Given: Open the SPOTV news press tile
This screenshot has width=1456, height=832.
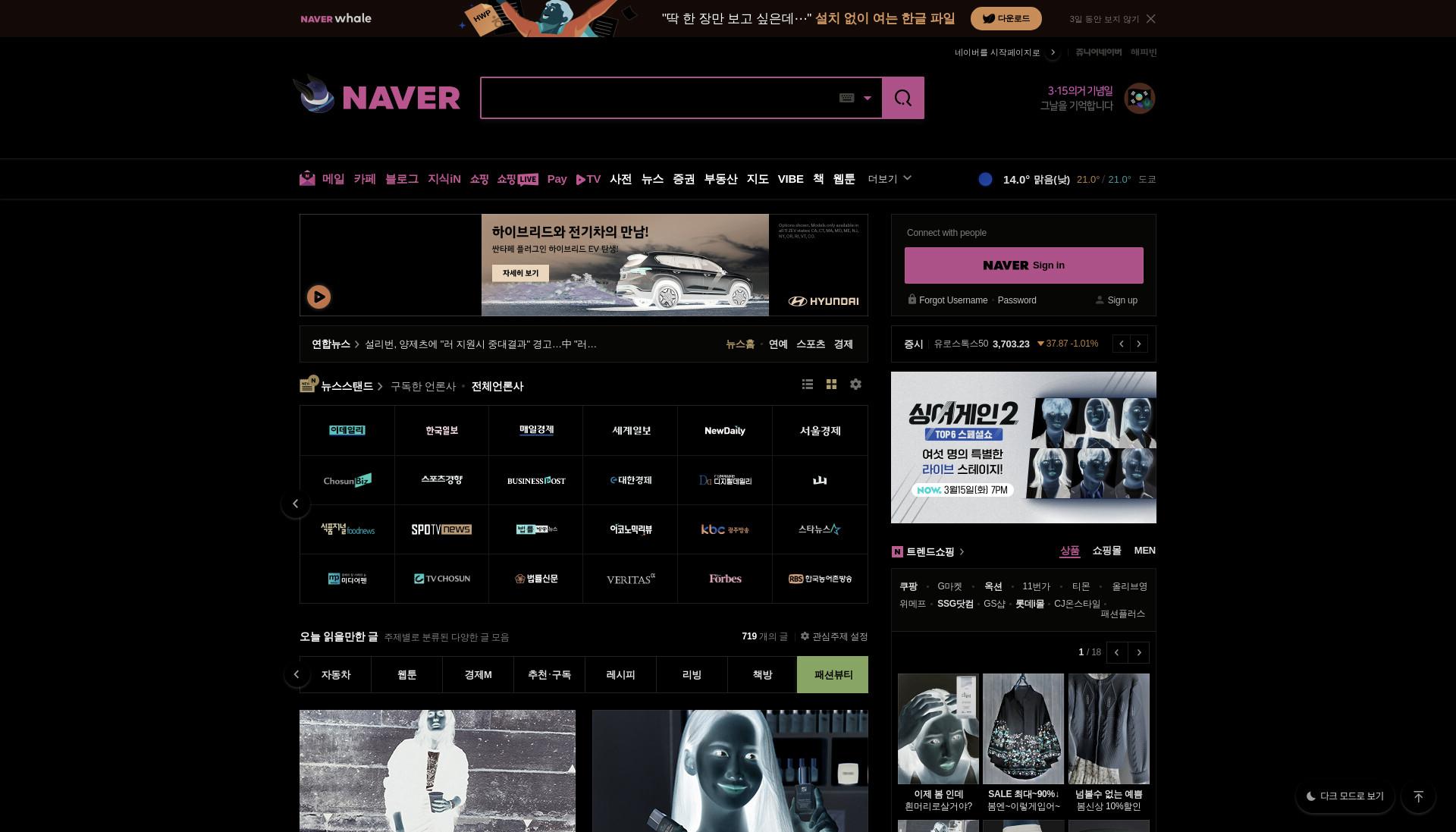Looking at the screenshot, I should click(441, 529).
